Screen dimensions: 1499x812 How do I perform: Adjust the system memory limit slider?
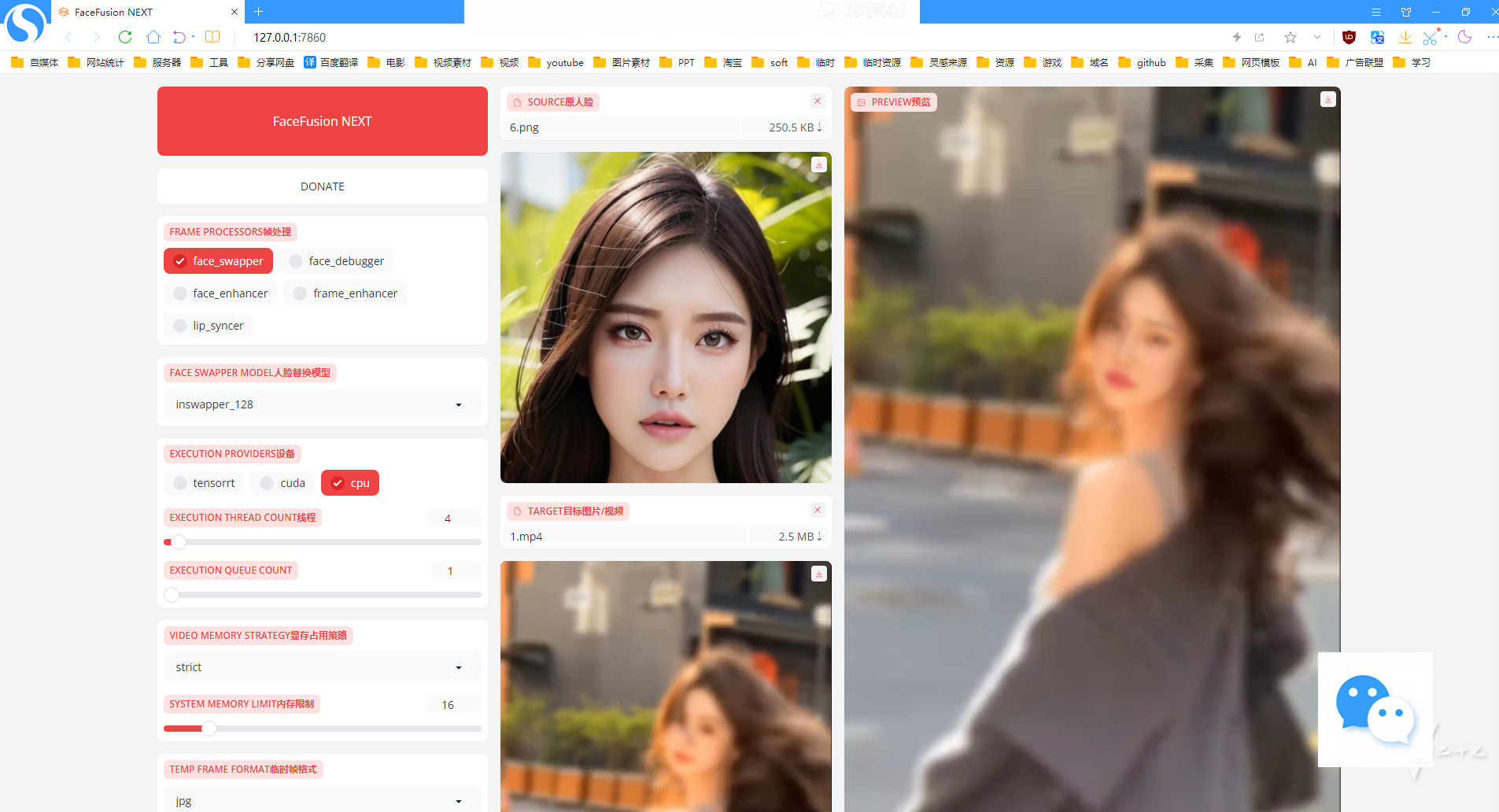(323, 729)
